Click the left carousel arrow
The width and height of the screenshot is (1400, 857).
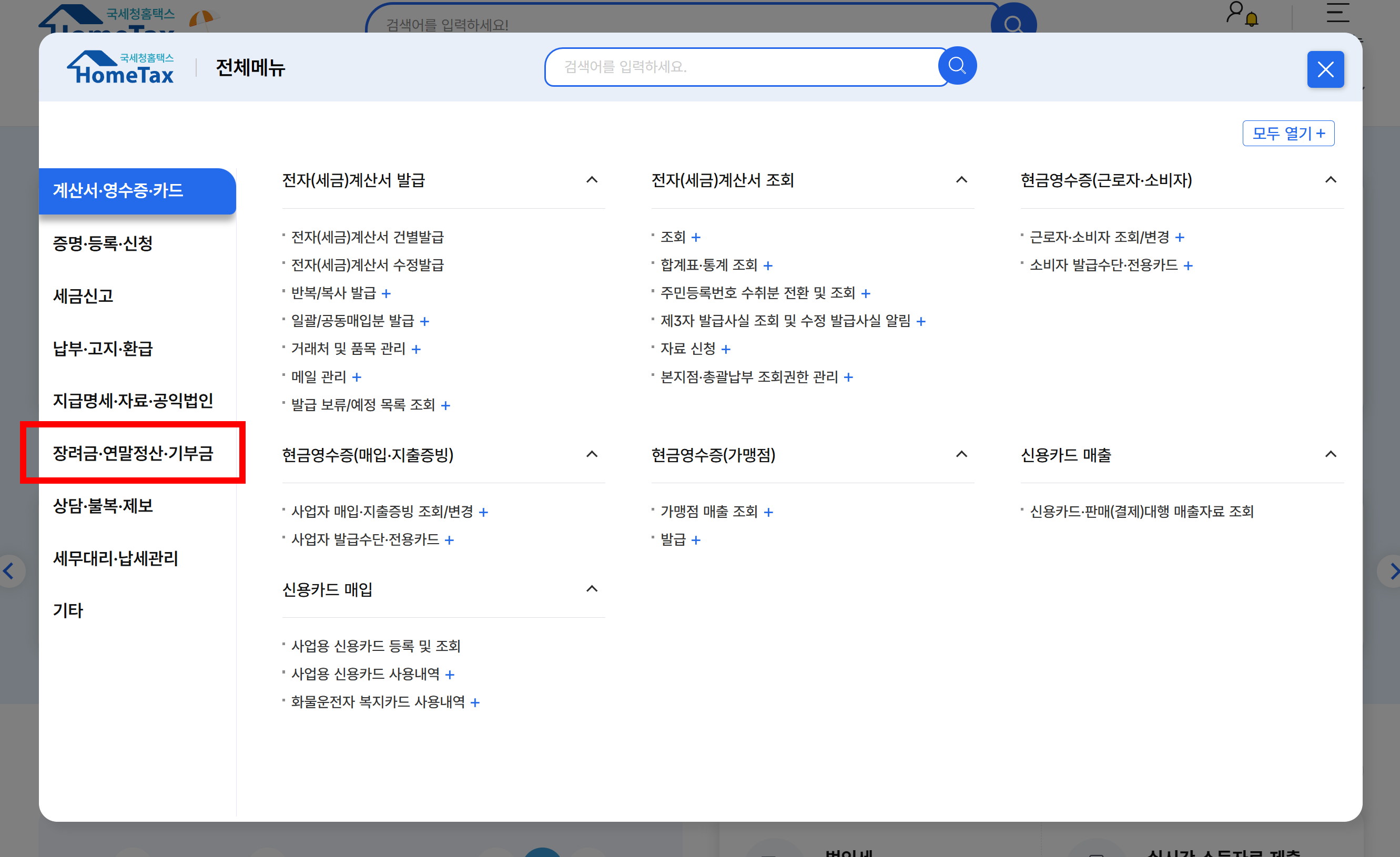pos(8,571)
